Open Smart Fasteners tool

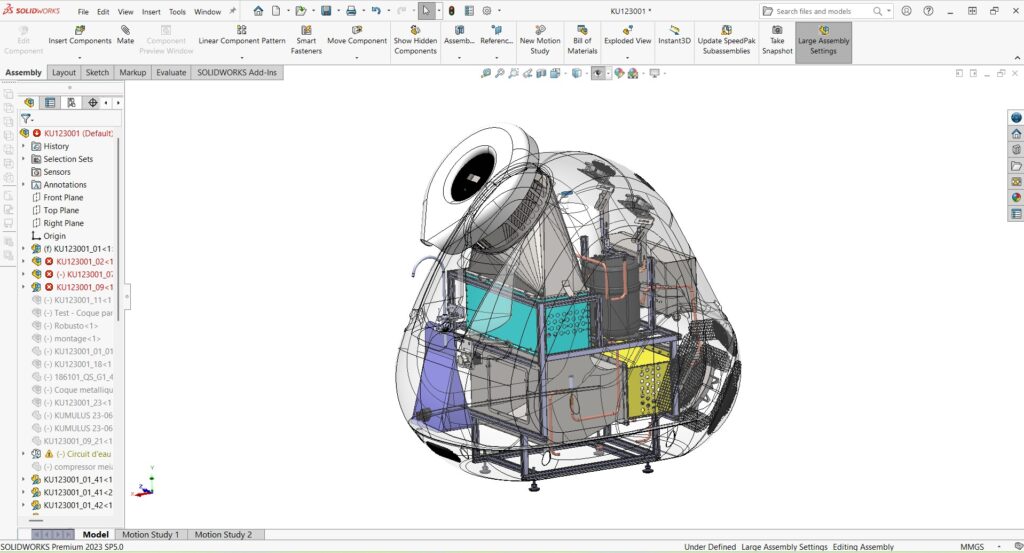click(306, 40)
